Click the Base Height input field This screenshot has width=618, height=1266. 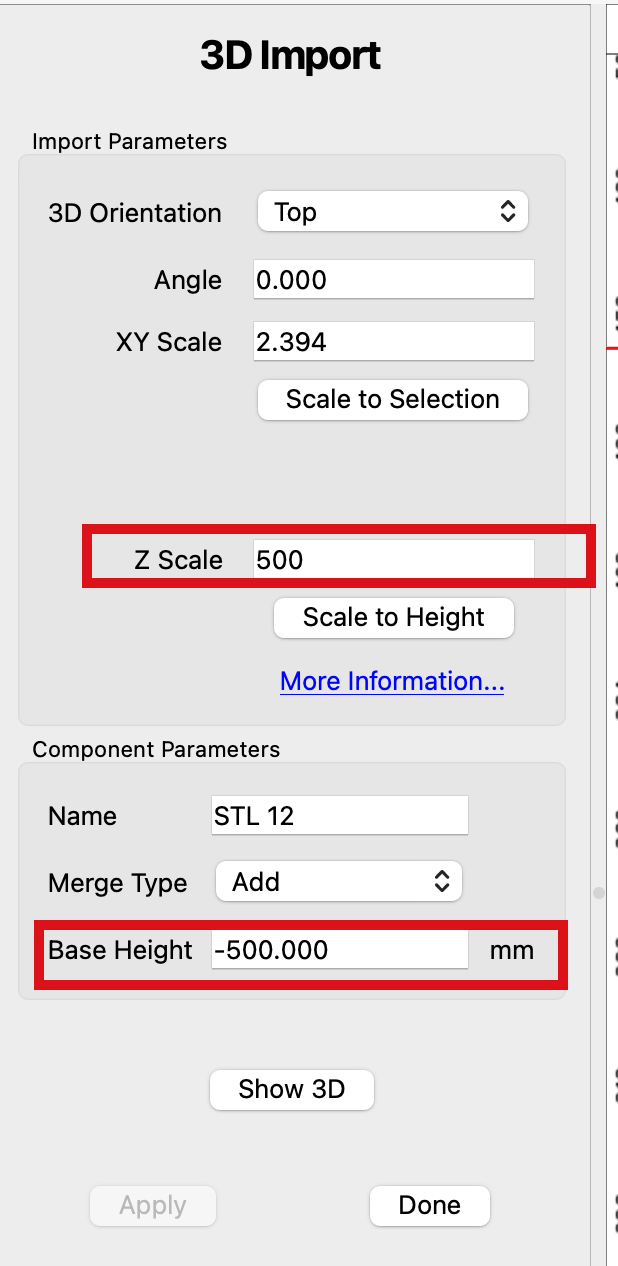pos(339,950)
